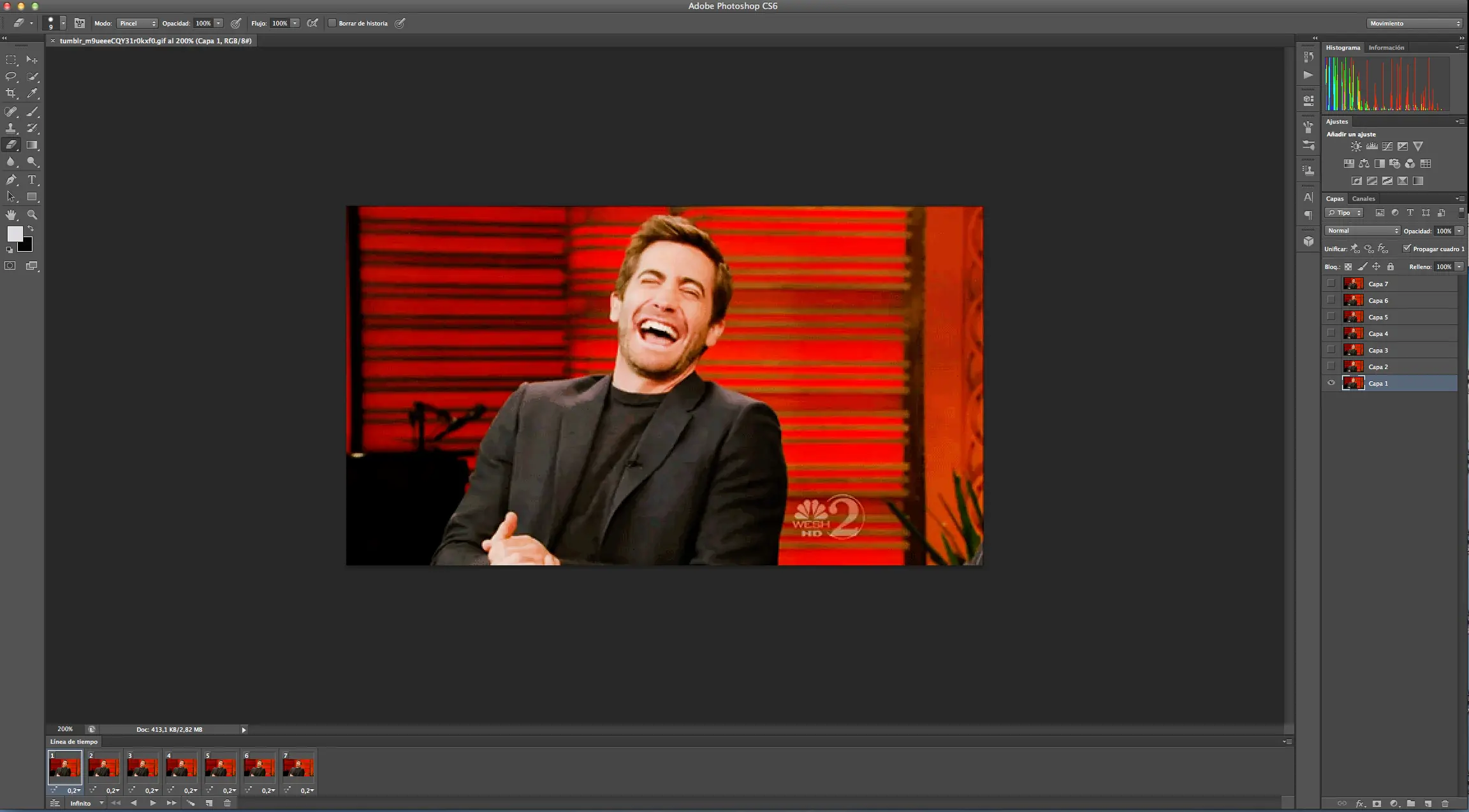The image size is (1469, 812).
Task: Select the Pen tool
Action: (x=11, y=180)
